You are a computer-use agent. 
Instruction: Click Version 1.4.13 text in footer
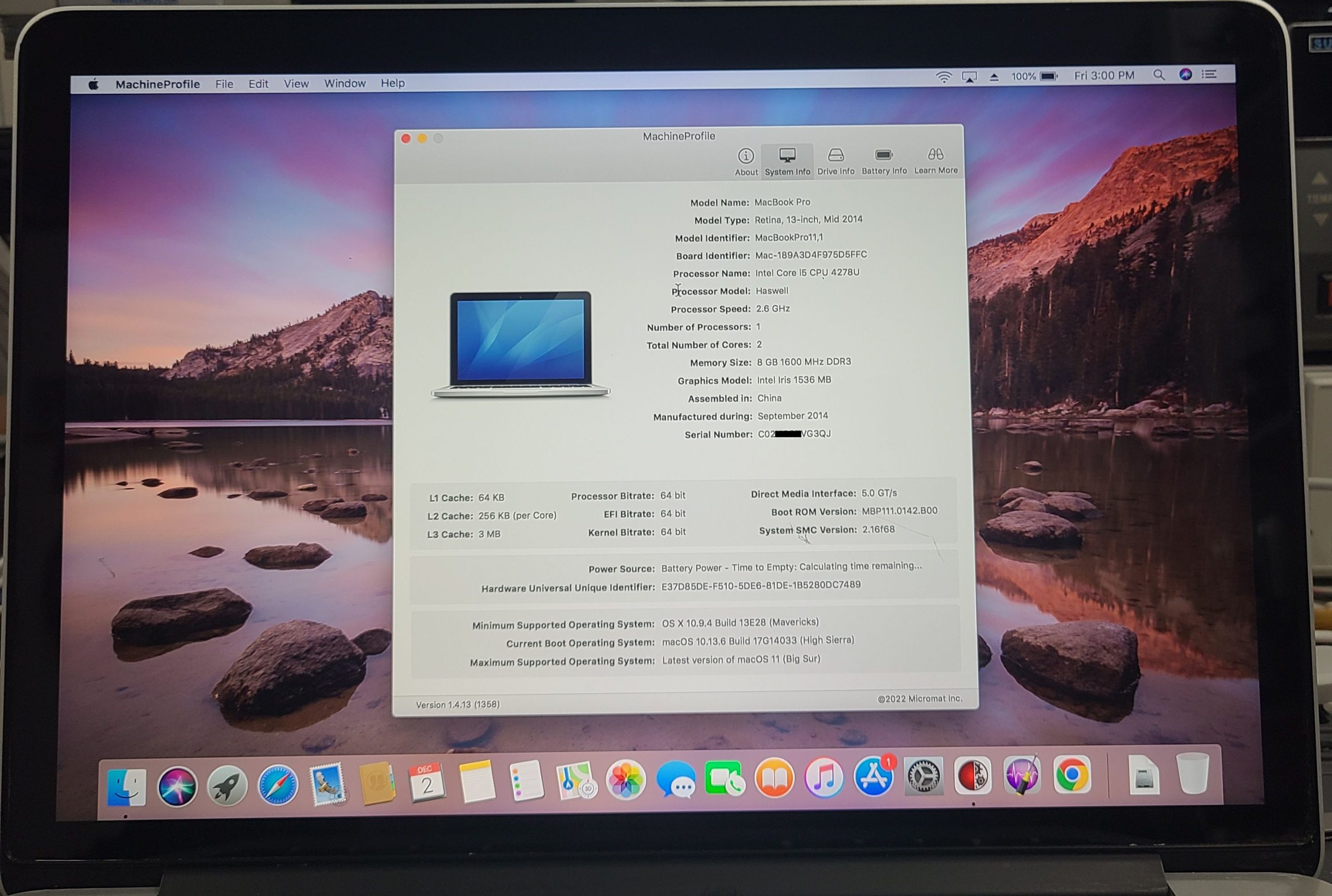point(458,705)
